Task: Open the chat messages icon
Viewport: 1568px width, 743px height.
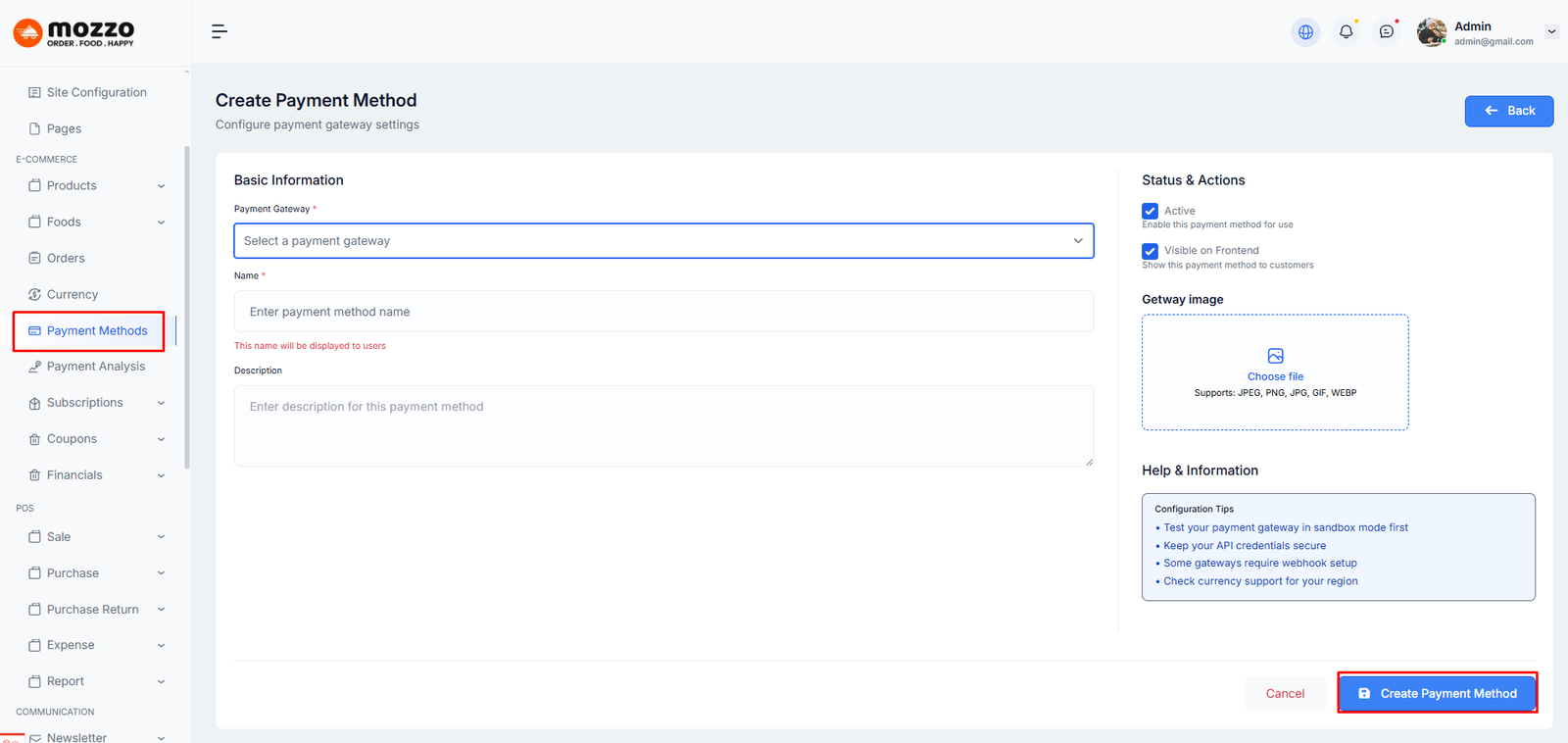Action: (1387, 32)
